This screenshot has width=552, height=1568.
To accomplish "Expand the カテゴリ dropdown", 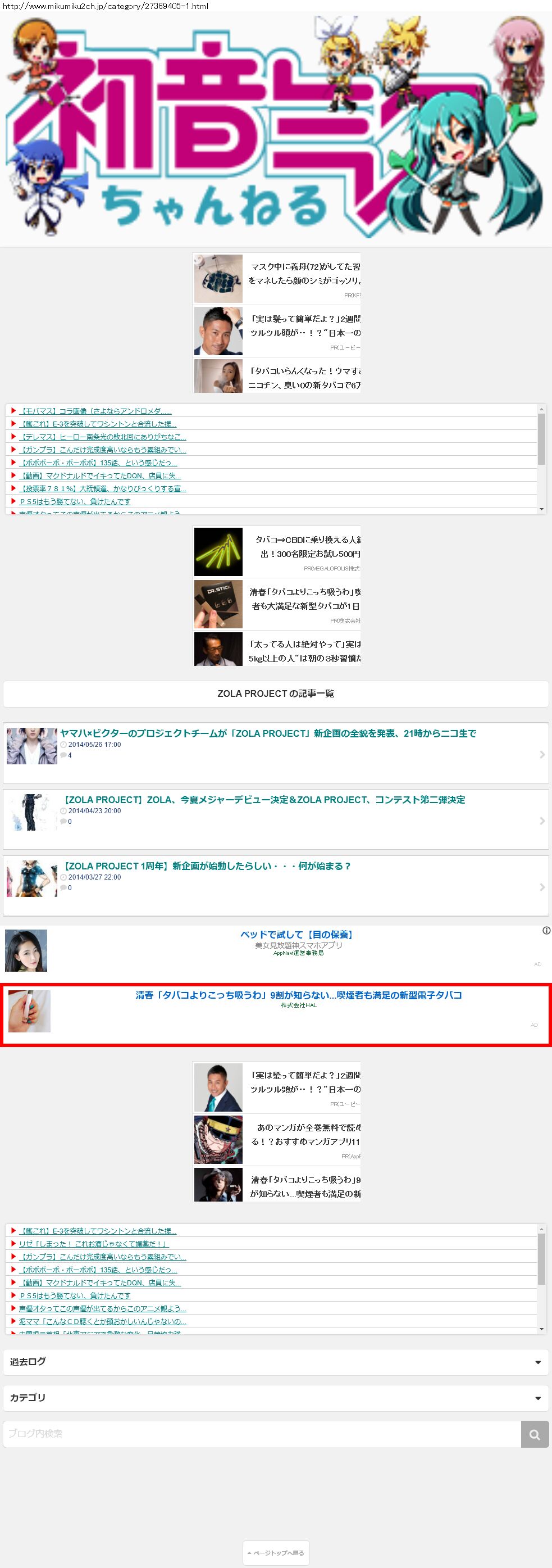I will tap(537, 1398).
